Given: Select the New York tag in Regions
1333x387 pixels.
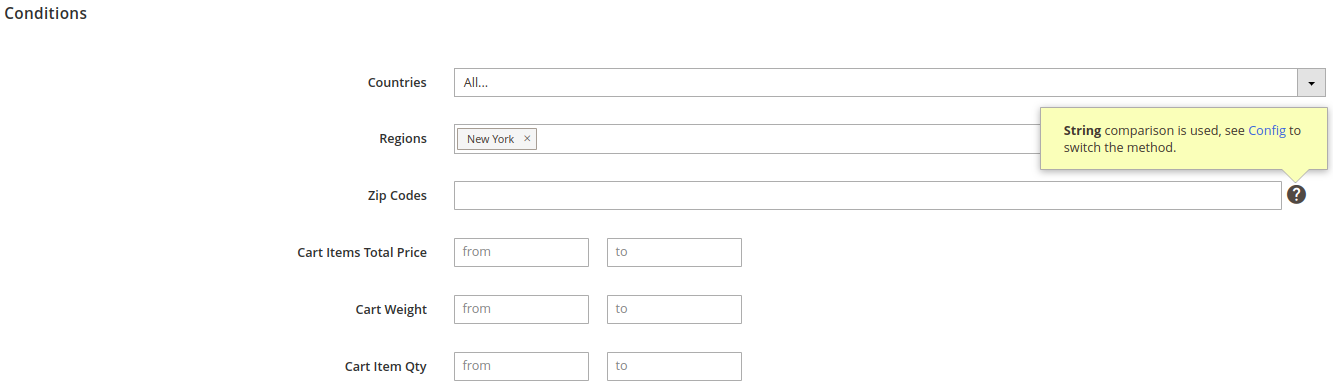Looking at the screenshot, I should (490, 139).
